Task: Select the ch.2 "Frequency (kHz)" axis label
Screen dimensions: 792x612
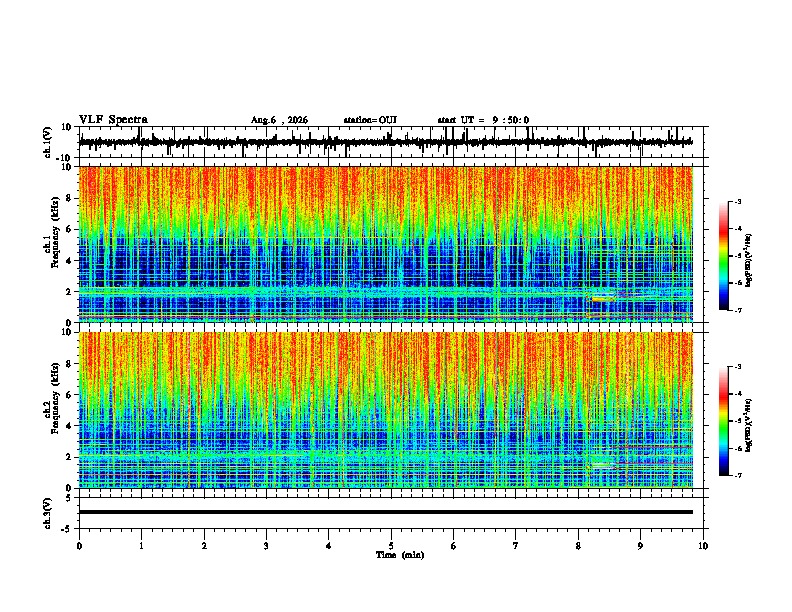Action: pos(55,398)
